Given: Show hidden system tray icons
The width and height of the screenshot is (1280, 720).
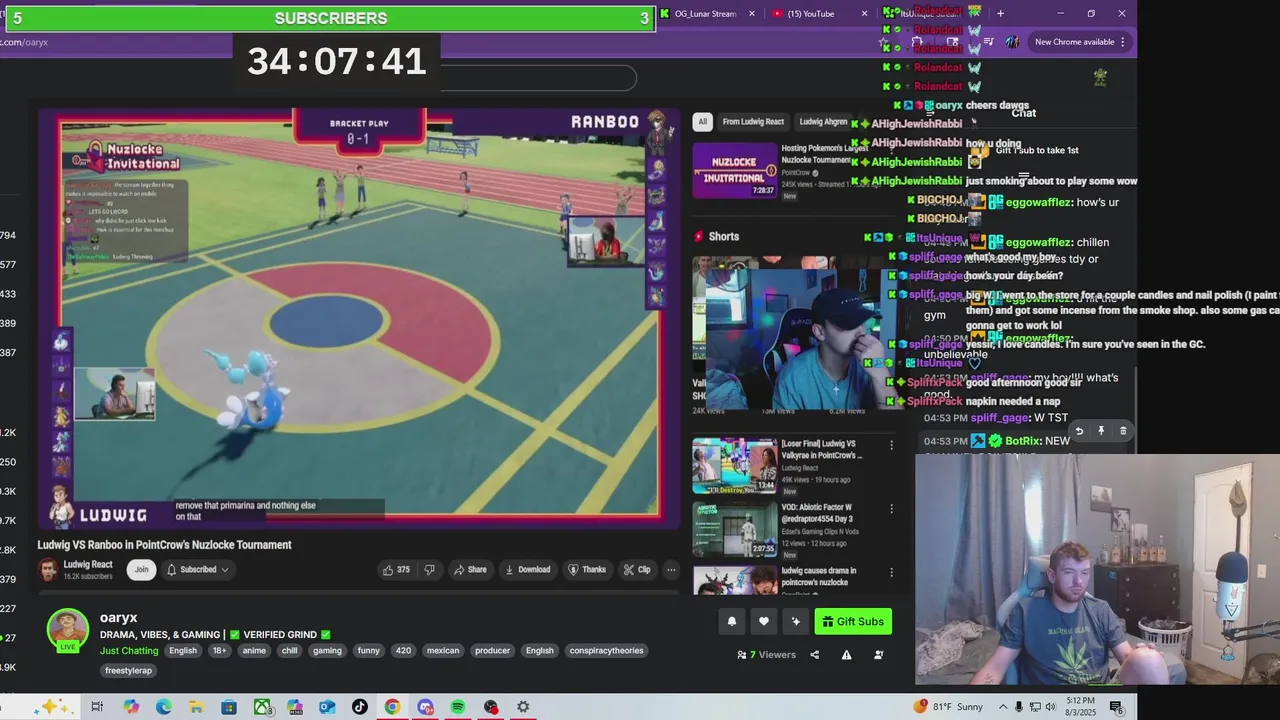Looking at the screenshot, I should tap(1003, 707).
